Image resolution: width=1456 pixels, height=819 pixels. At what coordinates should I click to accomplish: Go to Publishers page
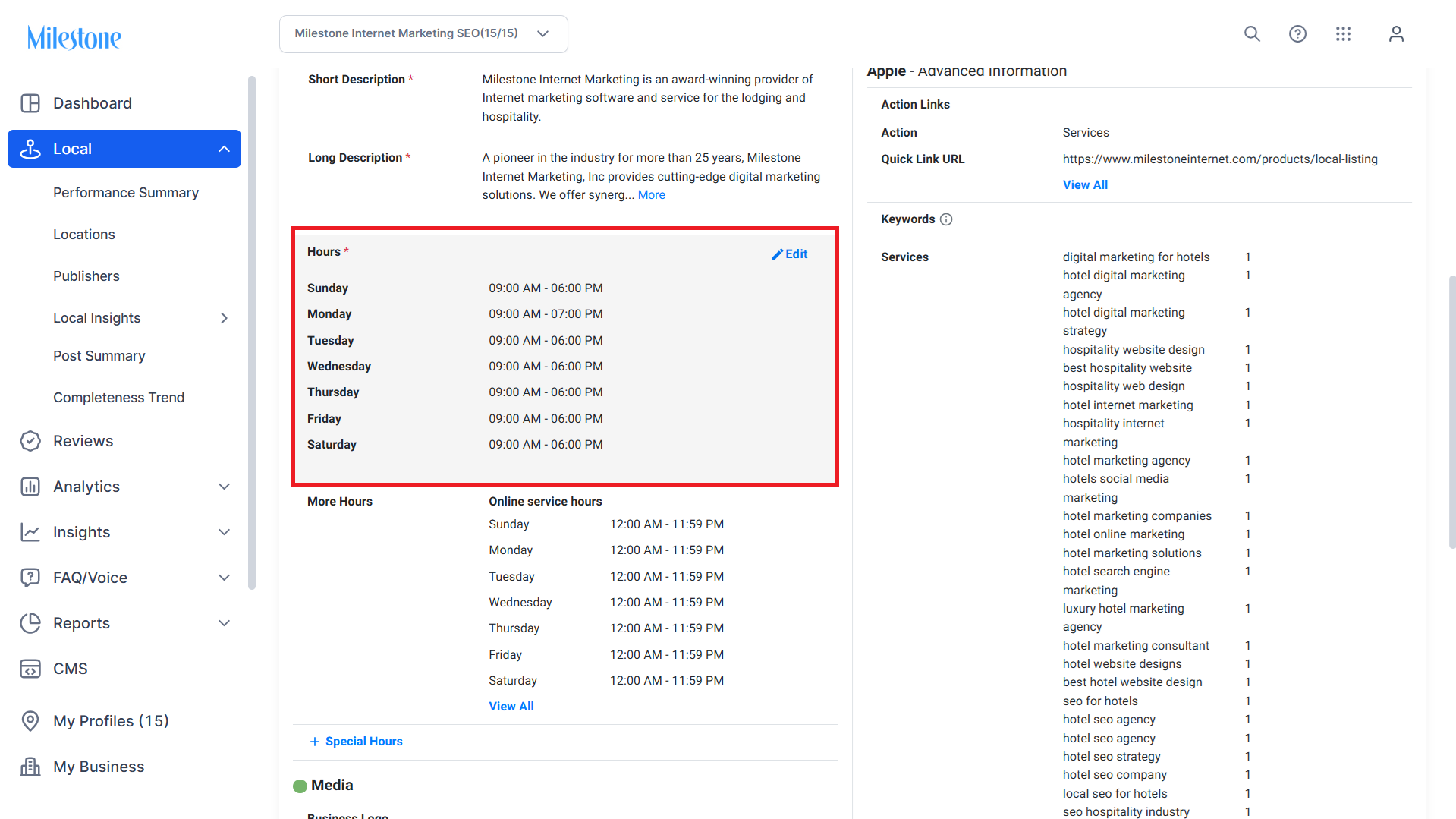pyautogui.click(x=86, y=276)
